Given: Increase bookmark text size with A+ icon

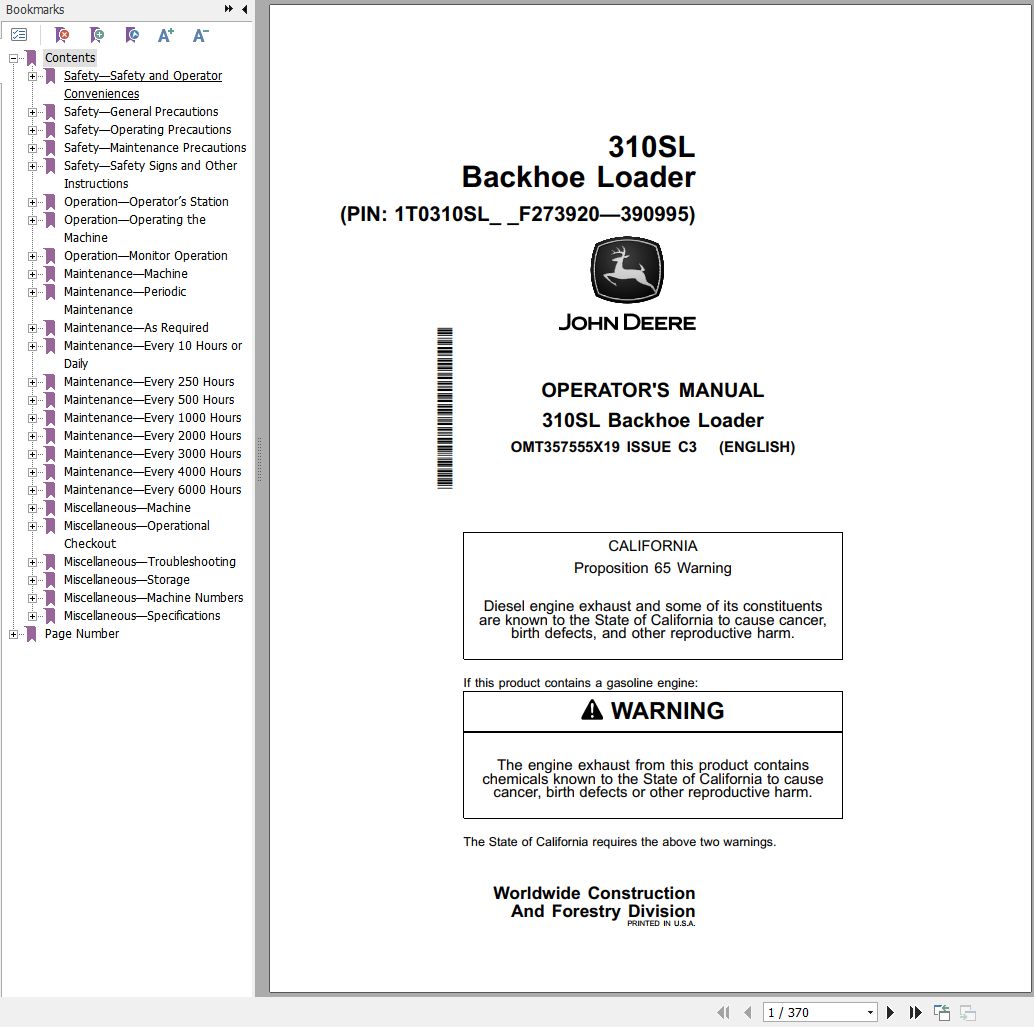Looking at the screenshot, I should pos(165,34).
